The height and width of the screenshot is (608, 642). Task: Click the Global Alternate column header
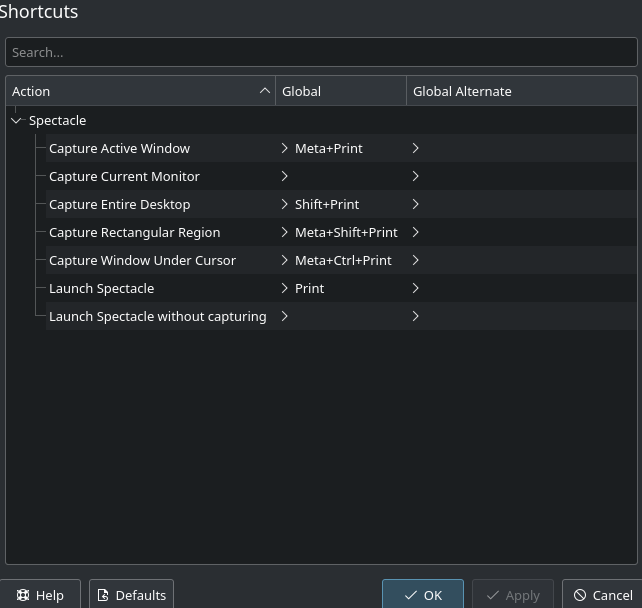(x=522, y=91)
